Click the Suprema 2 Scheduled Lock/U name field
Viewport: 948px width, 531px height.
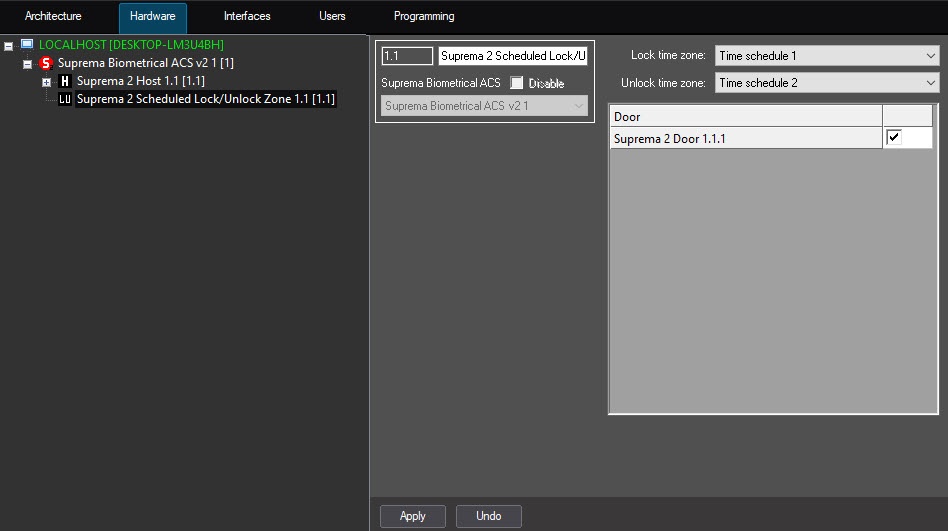point(513,56)
